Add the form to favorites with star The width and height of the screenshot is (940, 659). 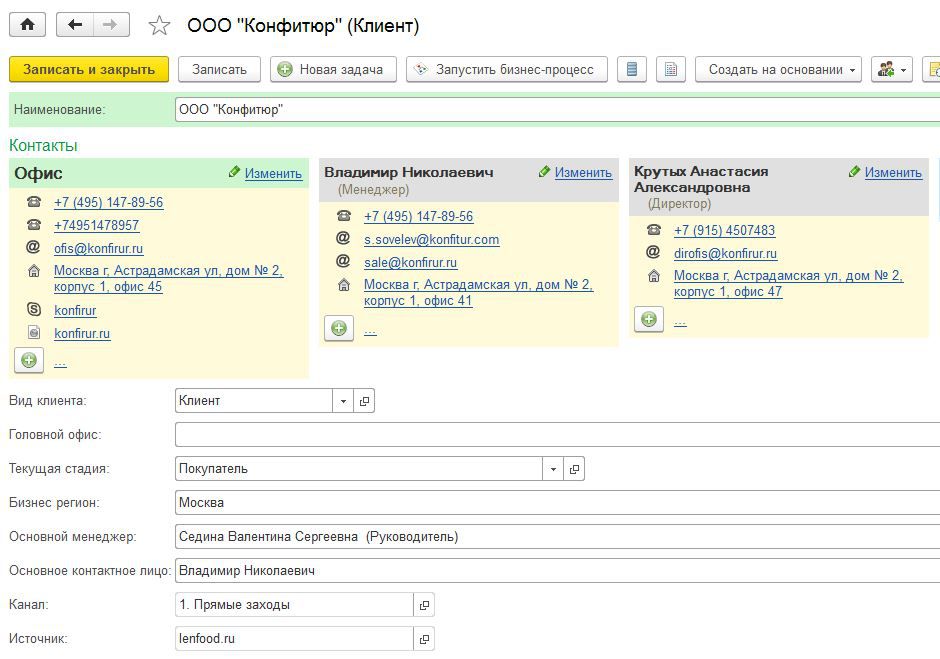click(x=159, y=26)
